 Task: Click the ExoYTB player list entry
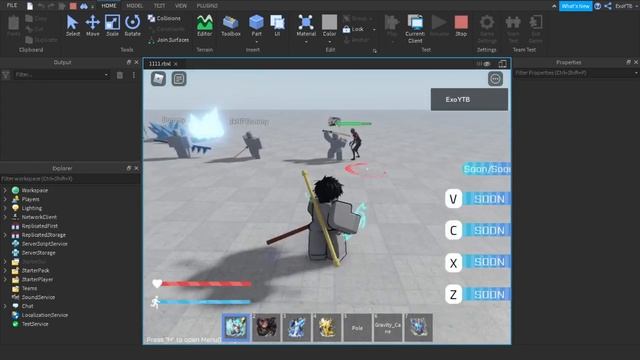click(469, 100)
